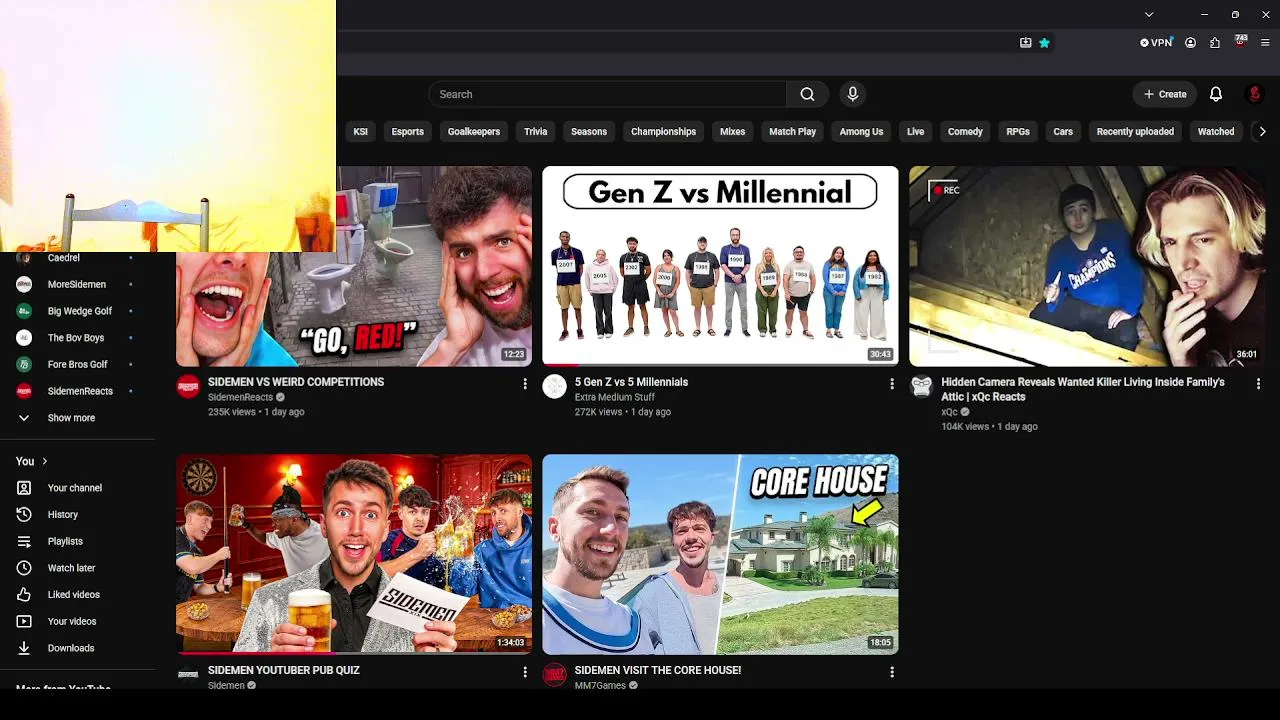Open options menu for 5 Gen Z vs 5 Millennials
Viewport: 1280px width, 720px height.
coord(892,383)
